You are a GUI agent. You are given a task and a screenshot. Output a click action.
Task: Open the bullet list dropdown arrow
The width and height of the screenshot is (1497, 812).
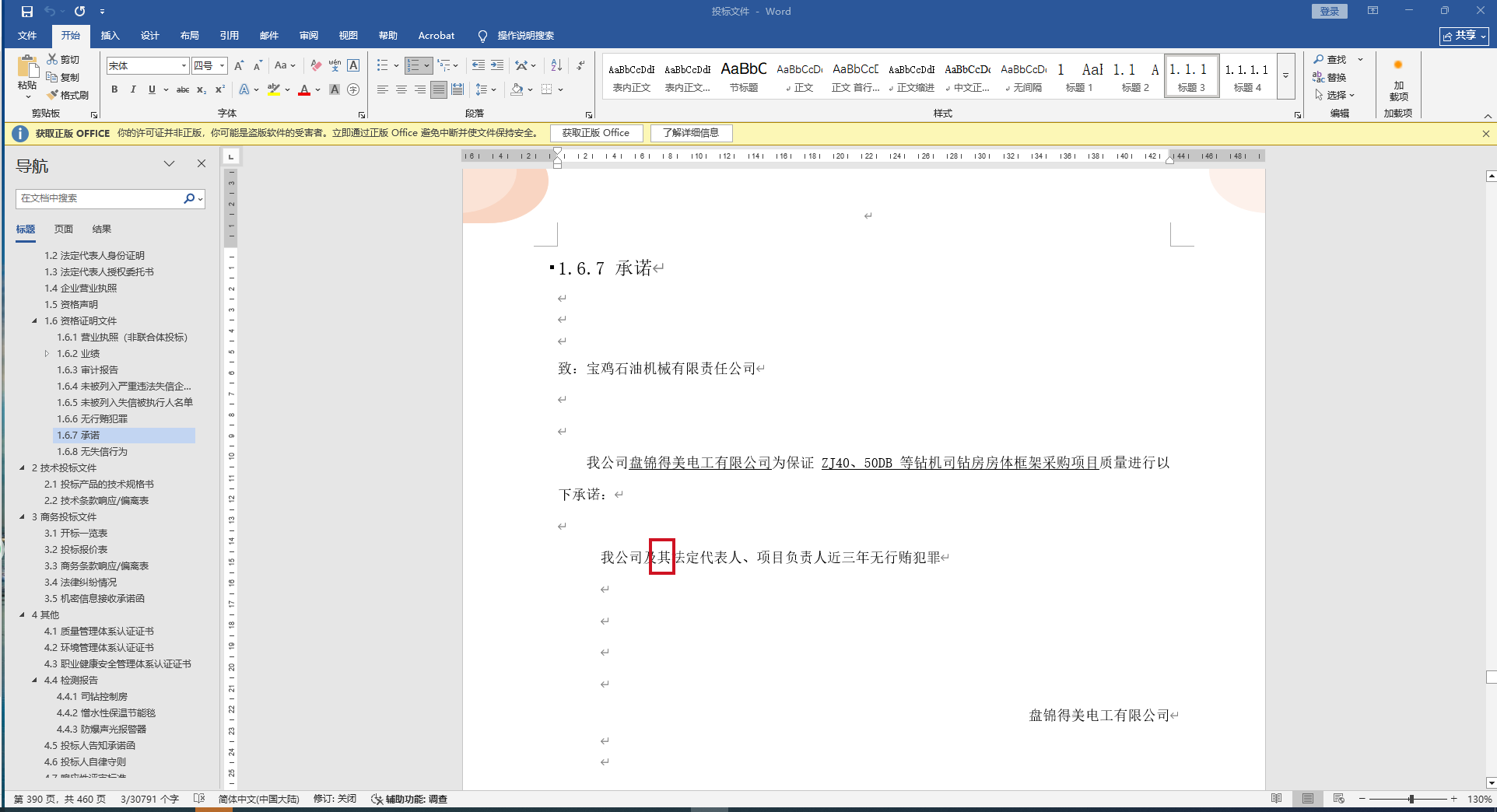pos(396,65)
